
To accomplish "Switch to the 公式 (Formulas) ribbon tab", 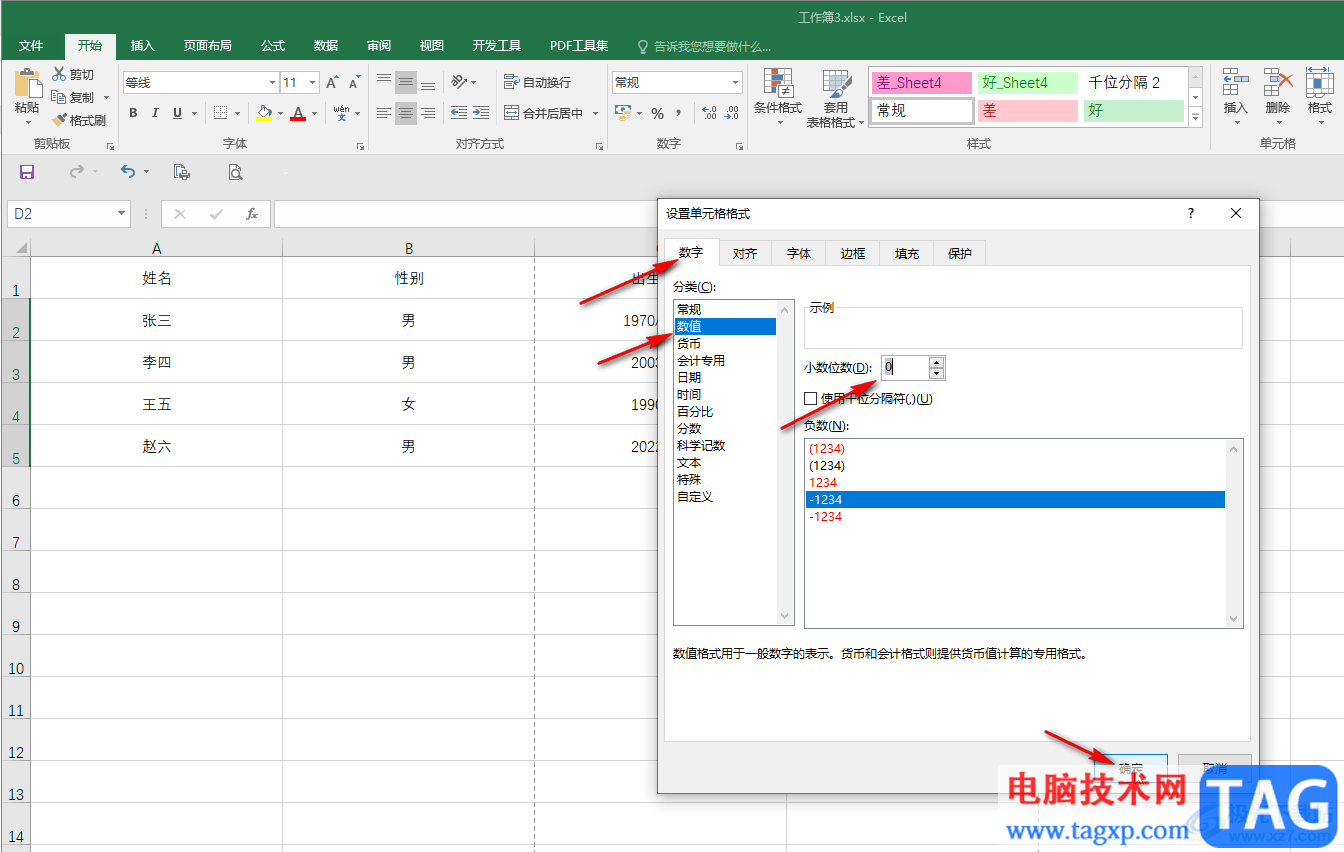I will [x=273, y=46].
